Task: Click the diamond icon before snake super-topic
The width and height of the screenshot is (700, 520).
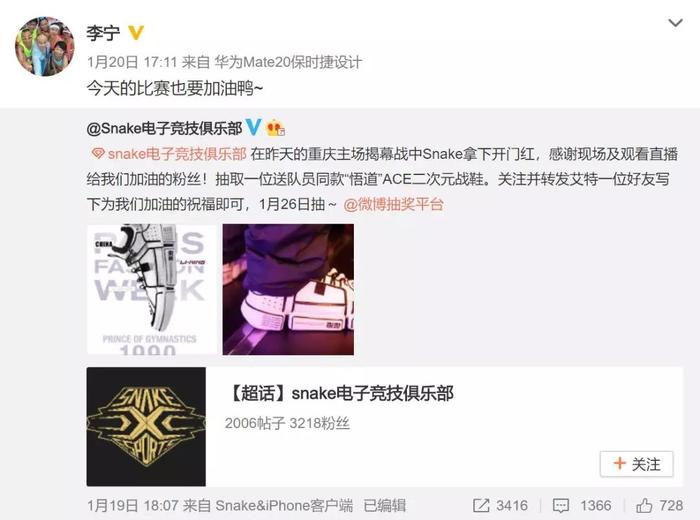Action: point(98,154)
